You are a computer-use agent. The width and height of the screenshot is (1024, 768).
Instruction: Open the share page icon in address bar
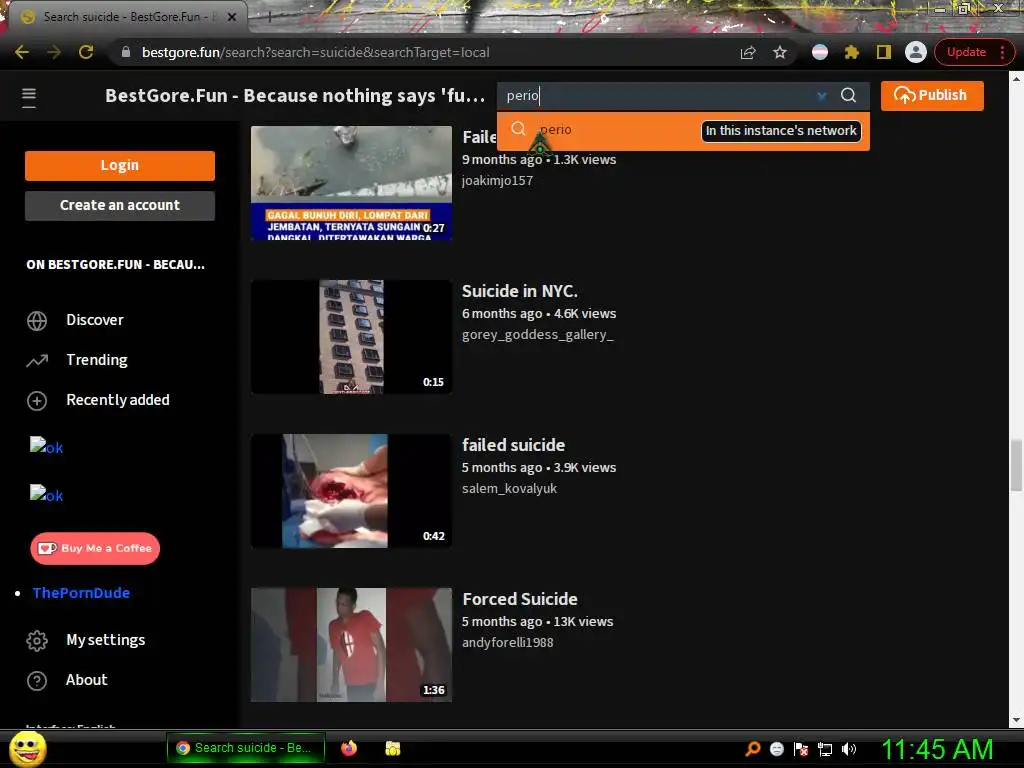point(748,52)
